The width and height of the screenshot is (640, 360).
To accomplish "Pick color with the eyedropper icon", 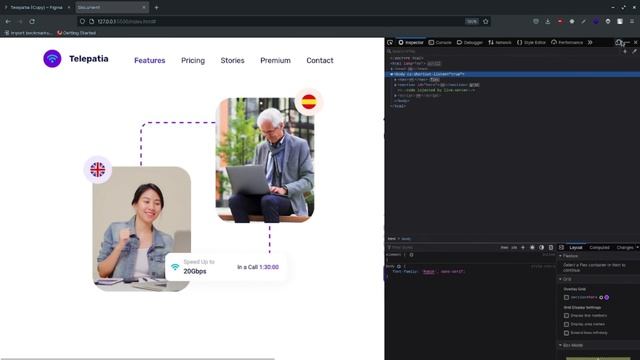I will click(634, 51).
